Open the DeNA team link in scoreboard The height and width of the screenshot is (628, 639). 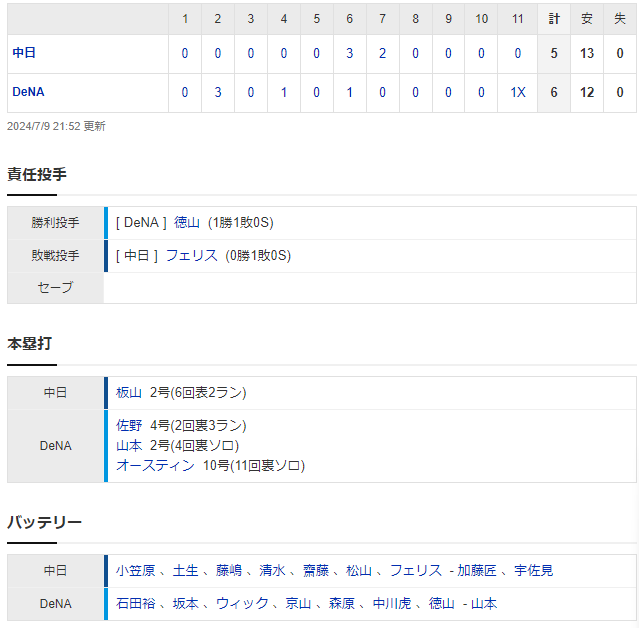coord(28,92)
